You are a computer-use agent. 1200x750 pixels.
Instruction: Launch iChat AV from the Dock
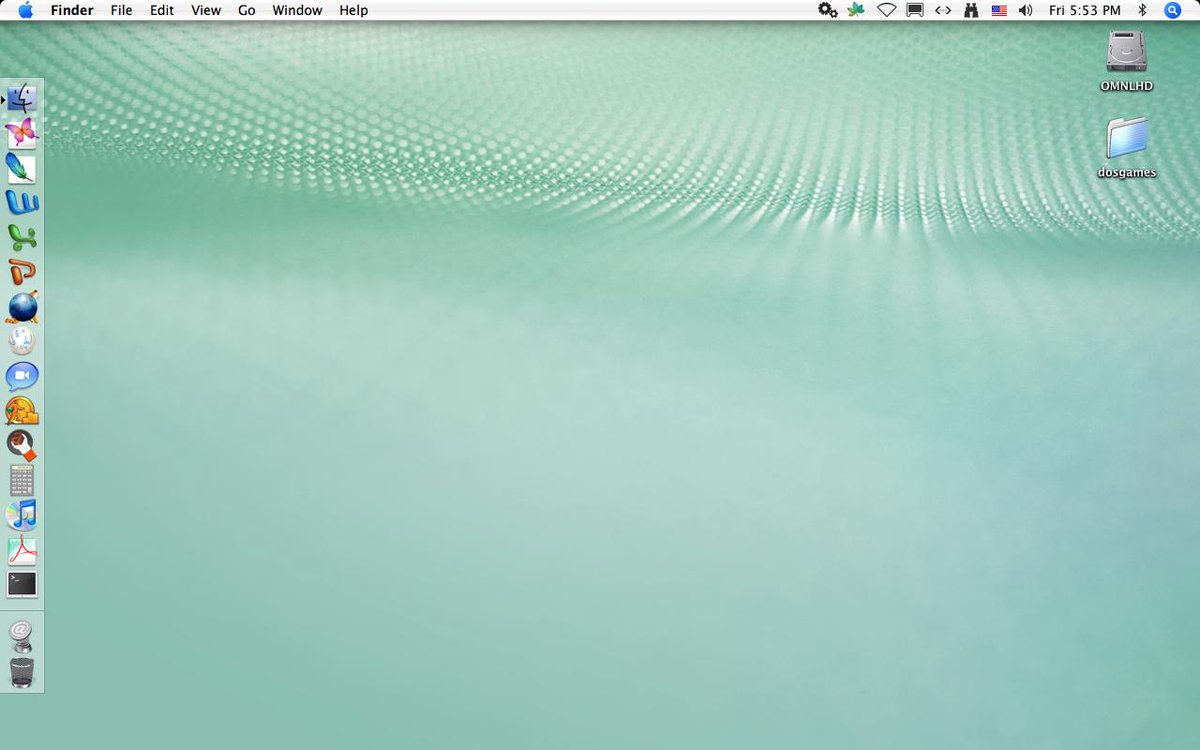[22, 375]
